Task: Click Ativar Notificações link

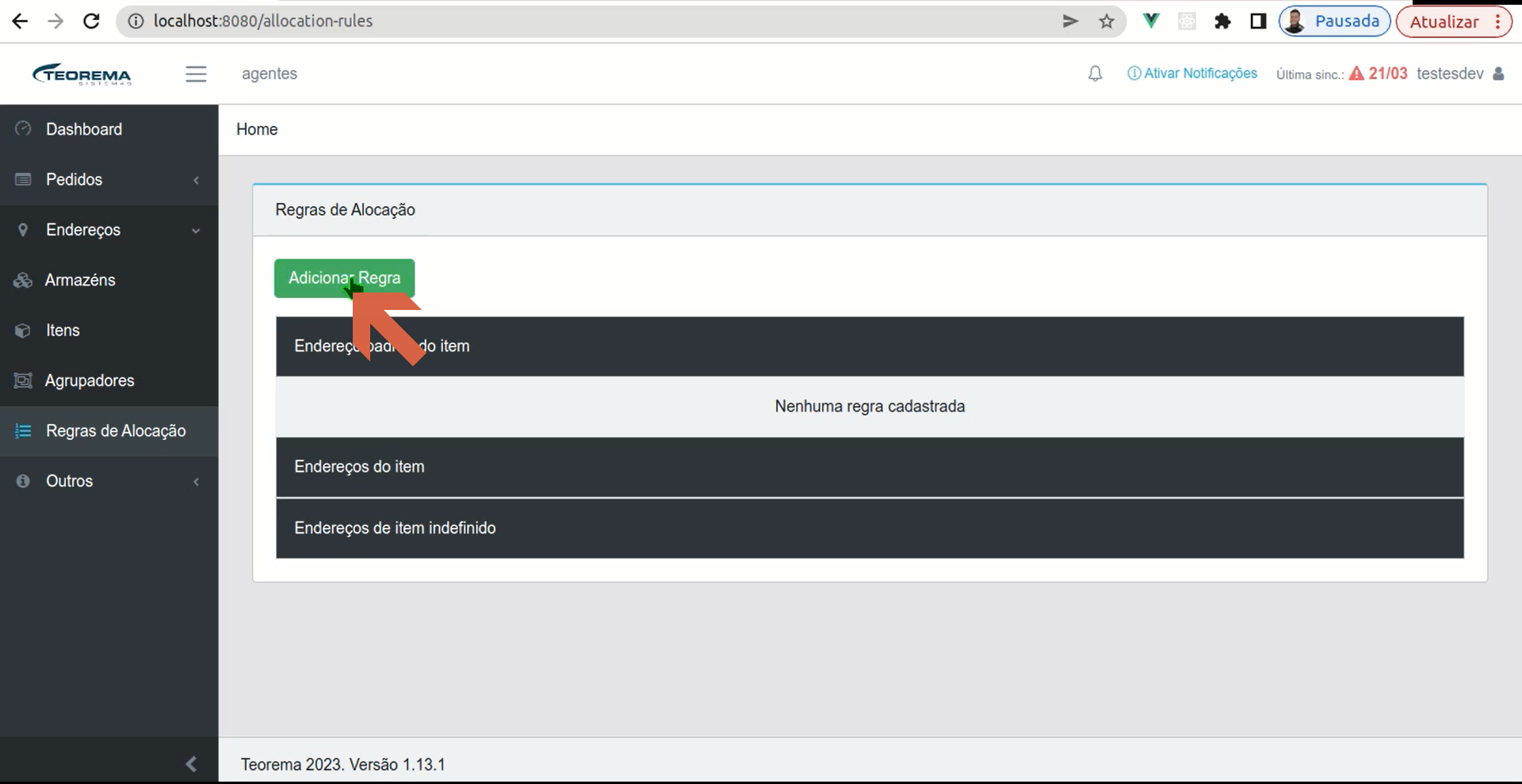Action: [1192, 74]
